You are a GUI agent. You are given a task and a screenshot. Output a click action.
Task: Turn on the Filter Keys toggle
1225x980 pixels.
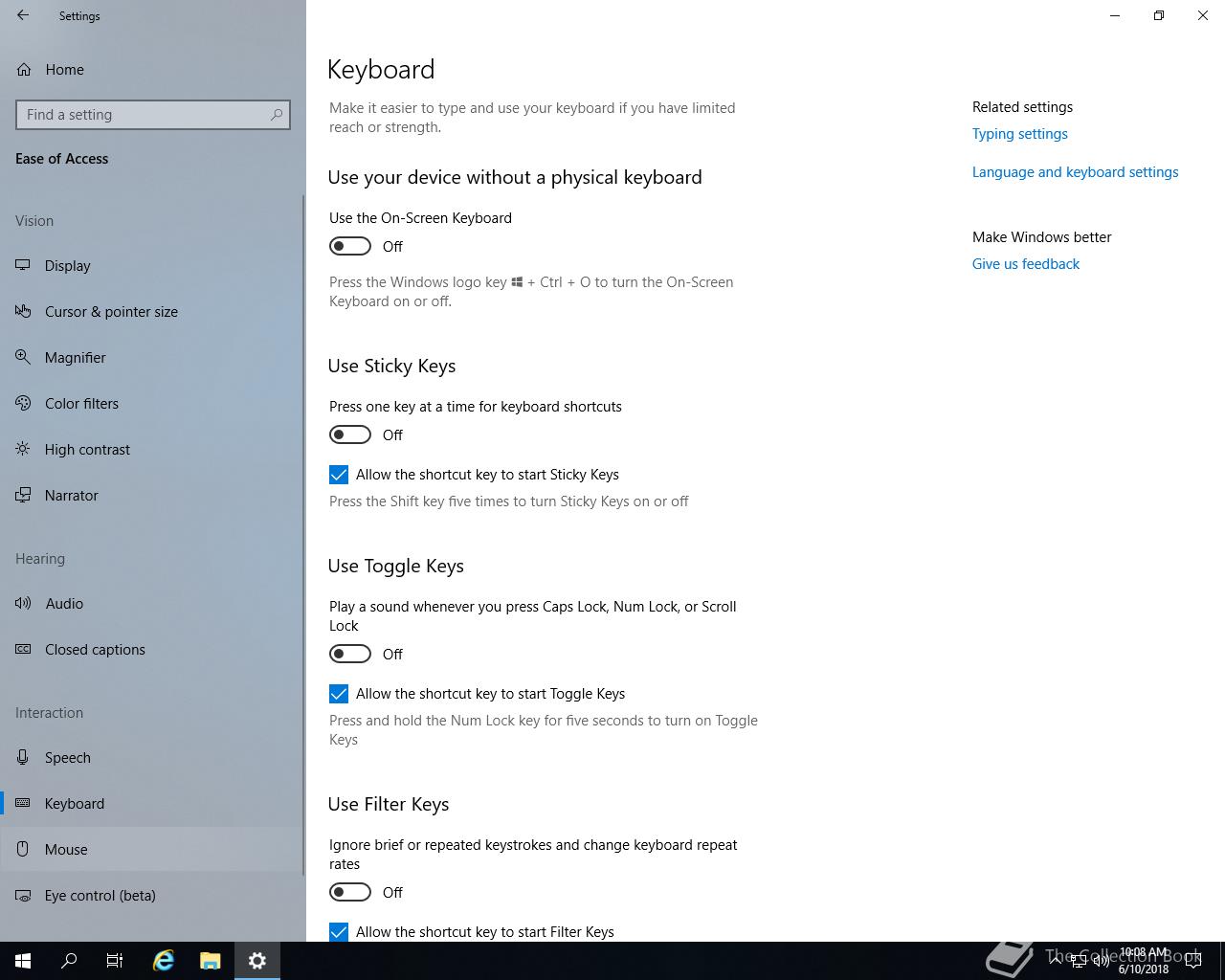[350, 892]
